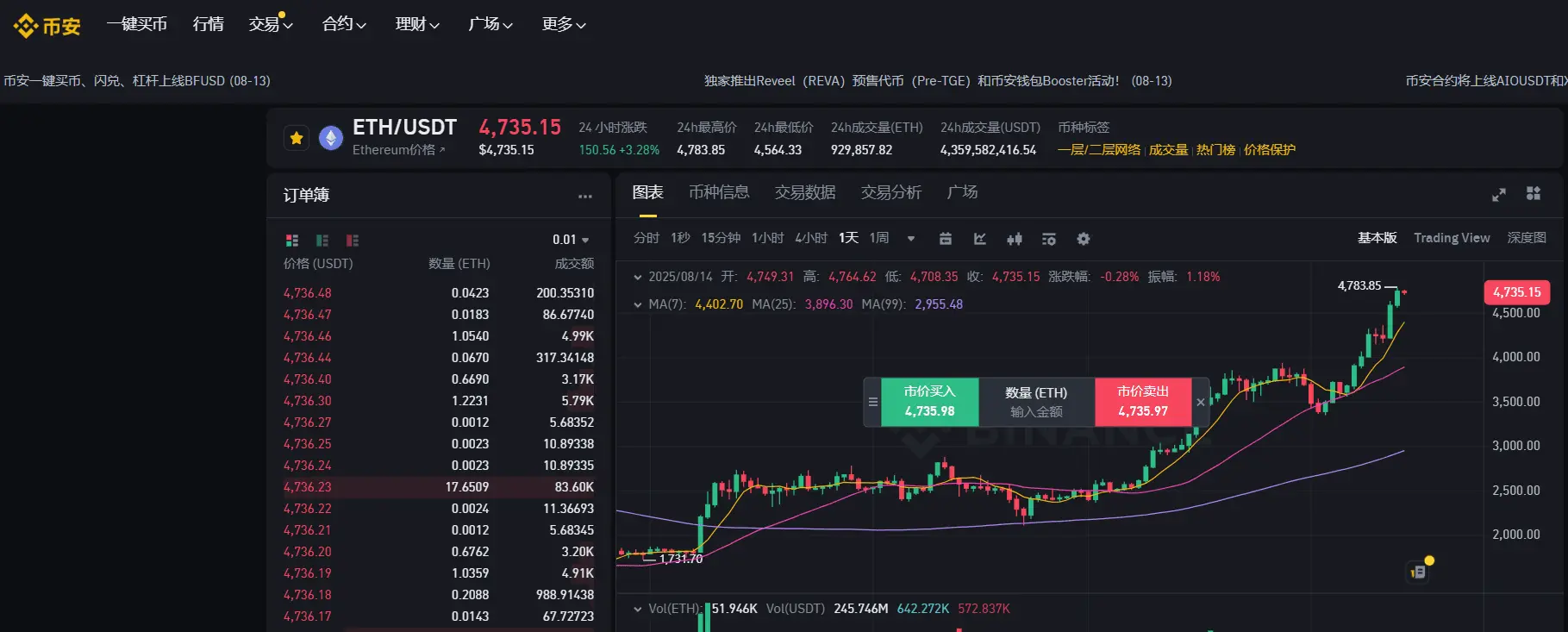
Task: Click the 4,735.15 current price label on axis
Action: (1517, 292)
